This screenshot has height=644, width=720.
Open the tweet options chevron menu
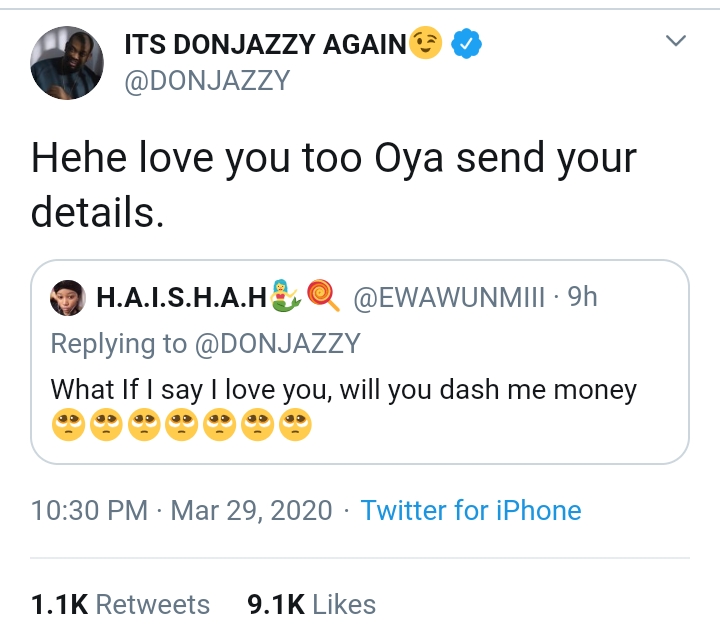pos(676,41)
